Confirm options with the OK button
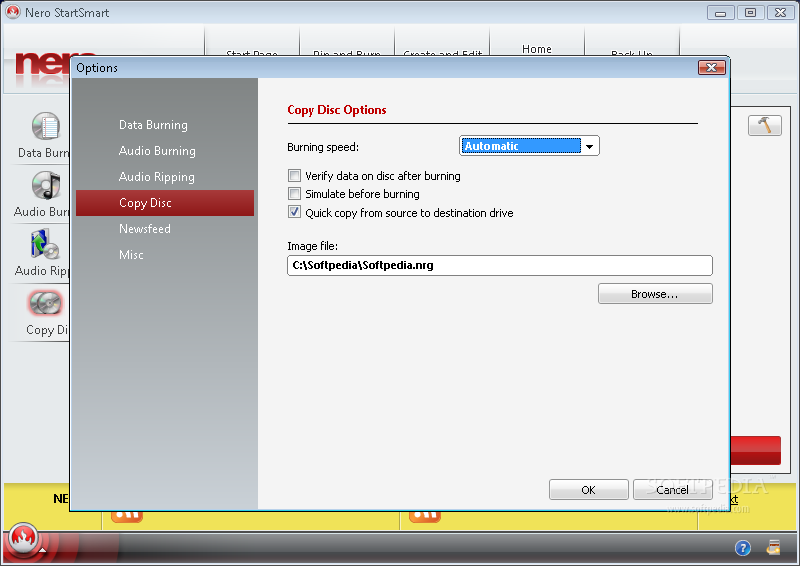This screenshot has height=566, width=800. coord(589,490)
